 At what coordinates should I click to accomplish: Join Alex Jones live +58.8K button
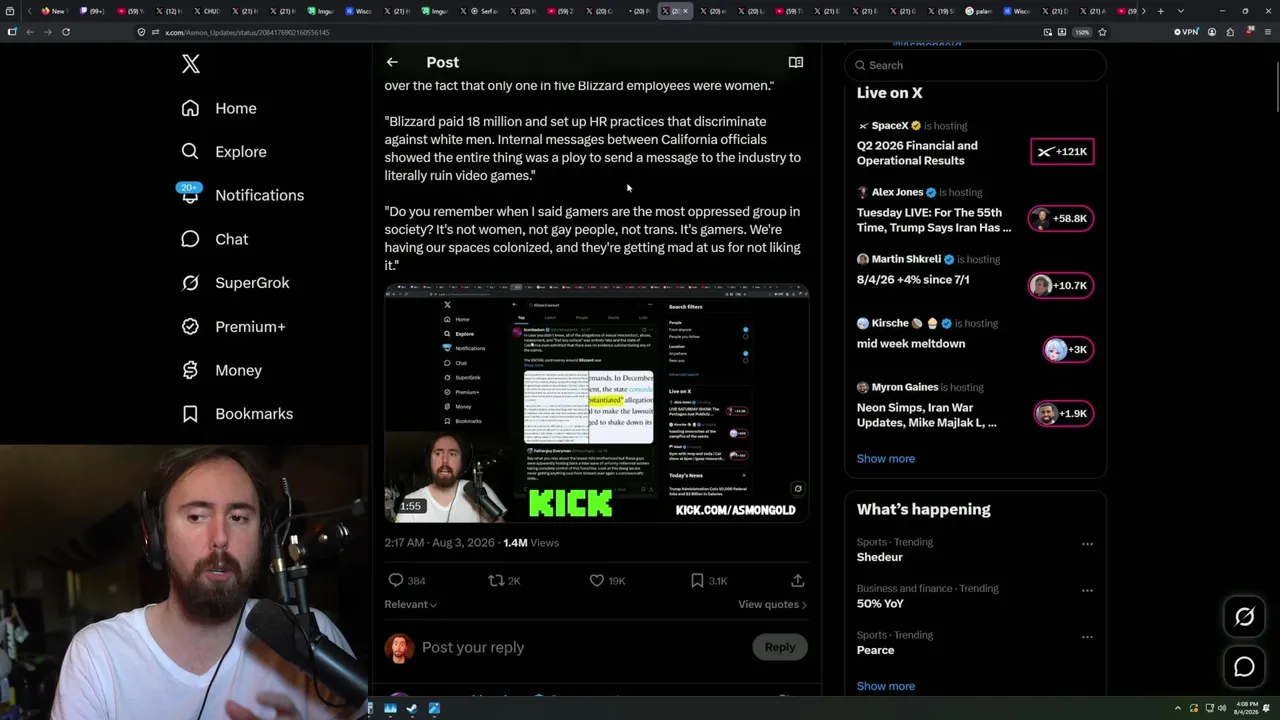(1061, 218)
